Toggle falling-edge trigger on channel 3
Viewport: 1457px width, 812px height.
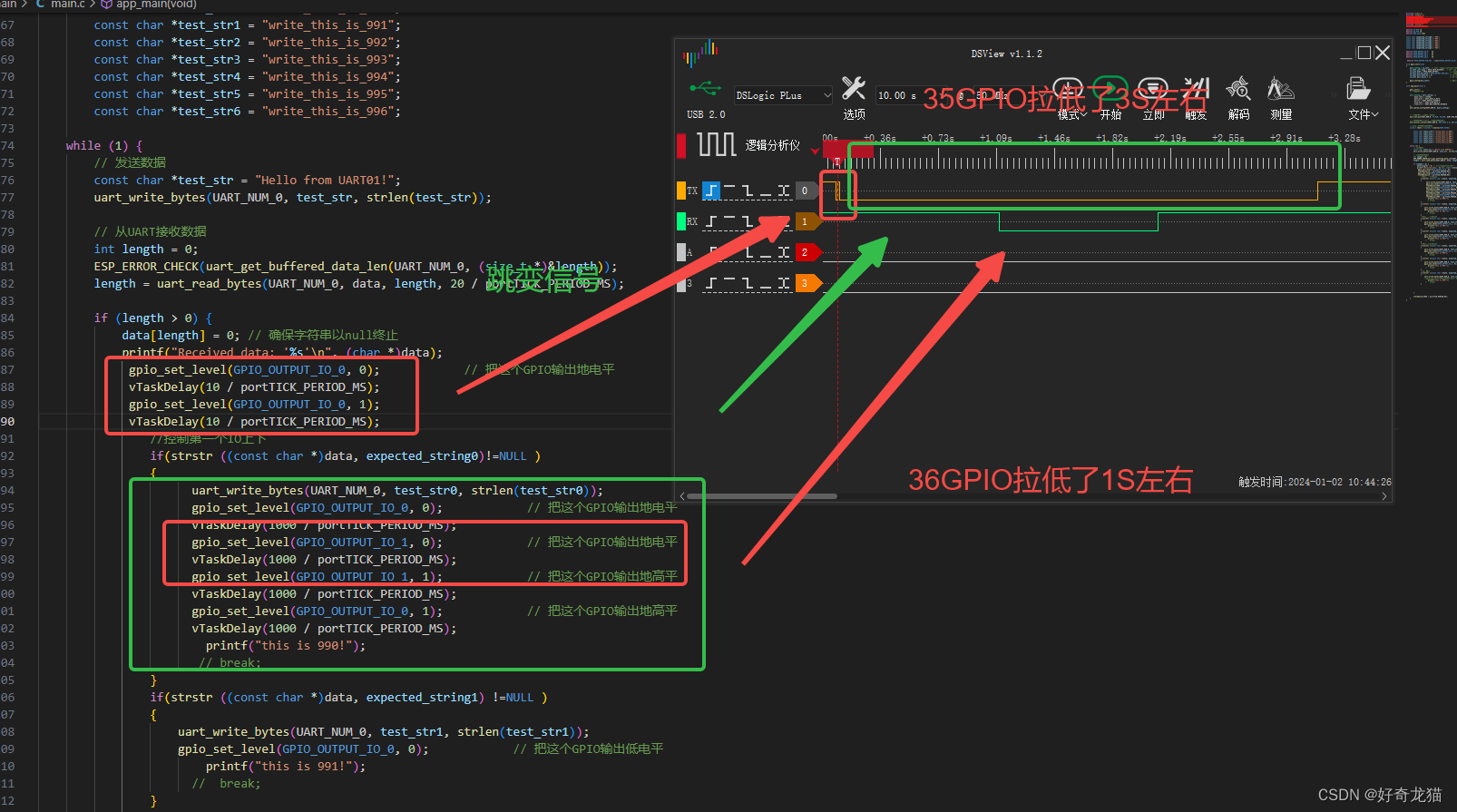(748, 283)
